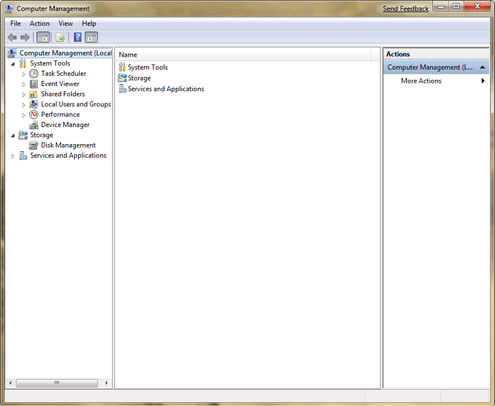Open Help via blue question mark icon

(x=78, y=37)
